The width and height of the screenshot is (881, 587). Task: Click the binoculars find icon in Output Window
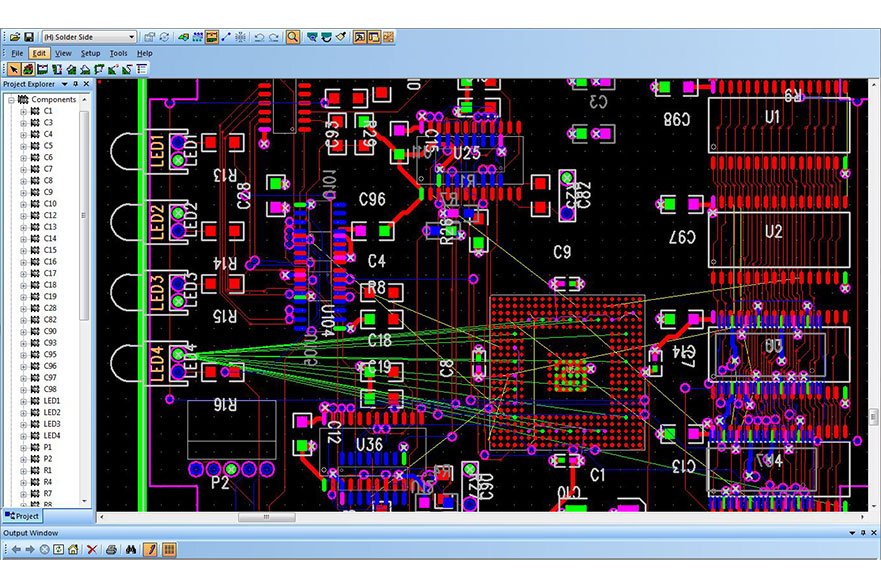pos(129,549)
